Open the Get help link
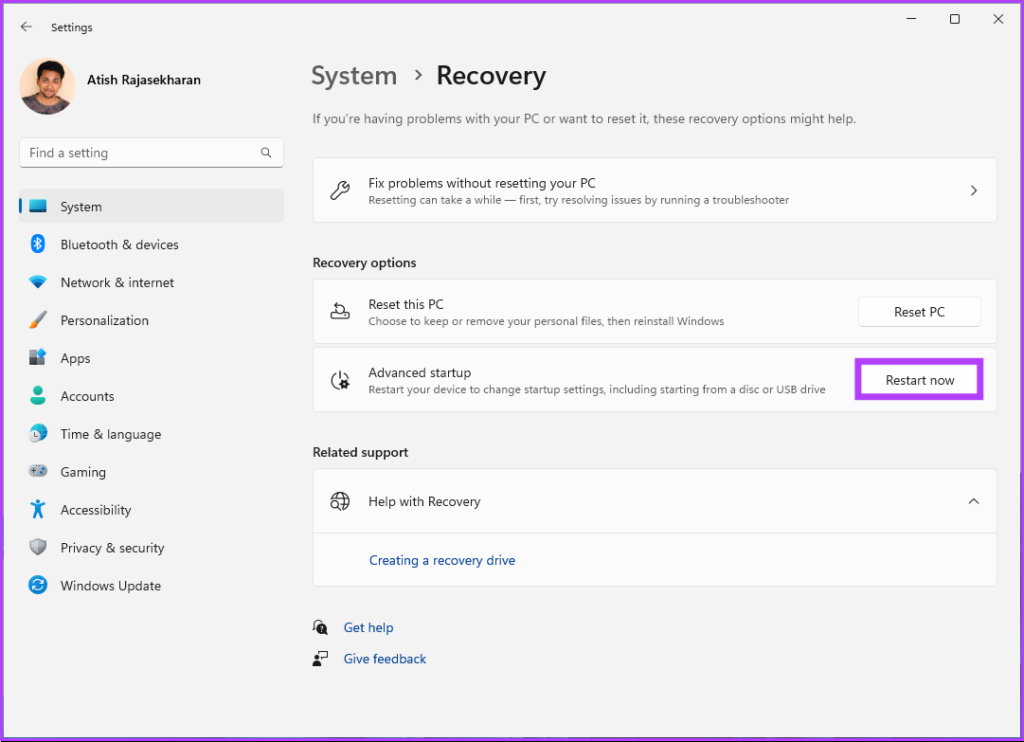This screenshot has height=742, width=1024. (x=368, y=627)
